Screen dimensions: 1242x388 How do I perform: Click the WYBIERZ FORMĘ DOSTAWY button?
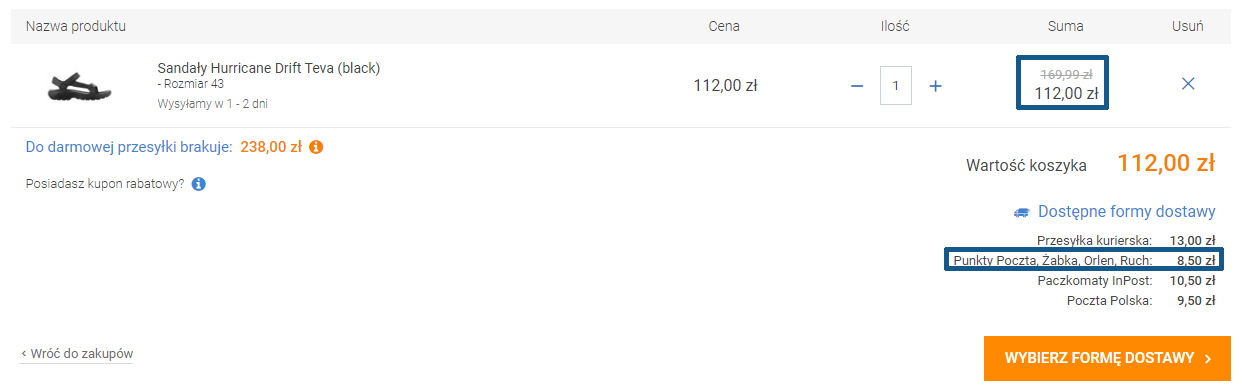[1107, 358]
